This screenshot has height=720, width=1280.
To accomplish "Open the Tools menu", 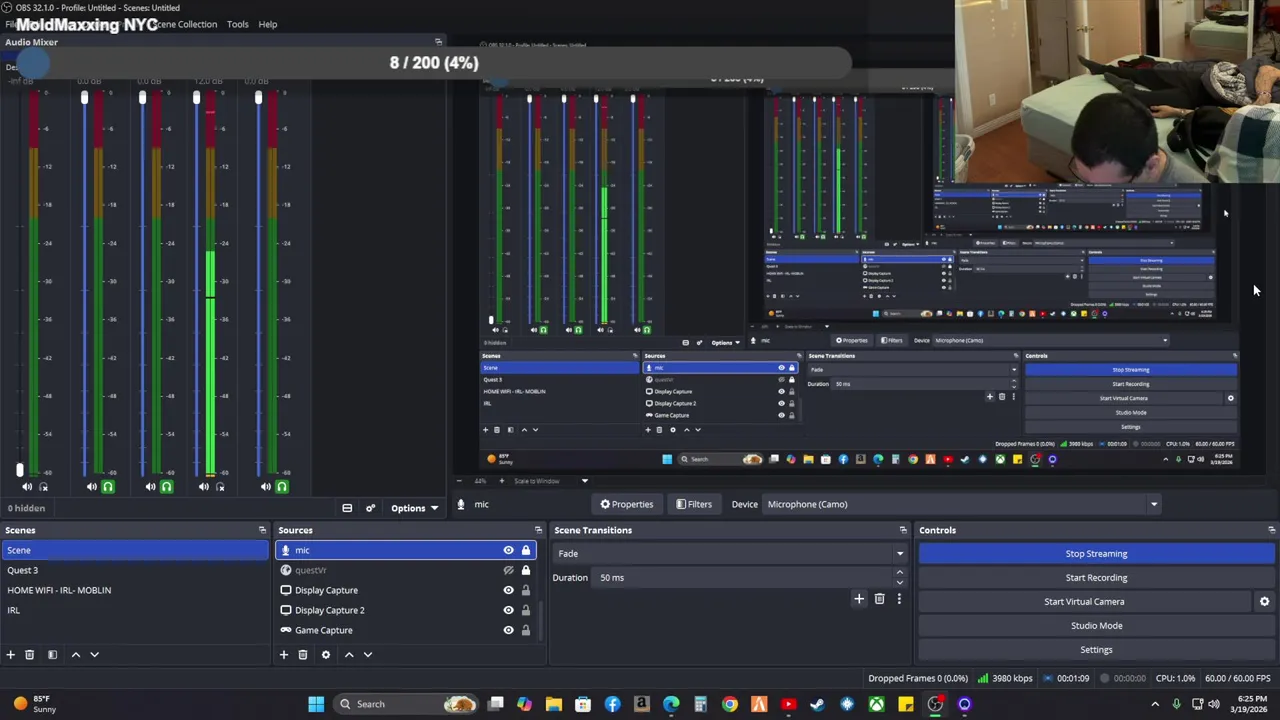I will 237,24.
